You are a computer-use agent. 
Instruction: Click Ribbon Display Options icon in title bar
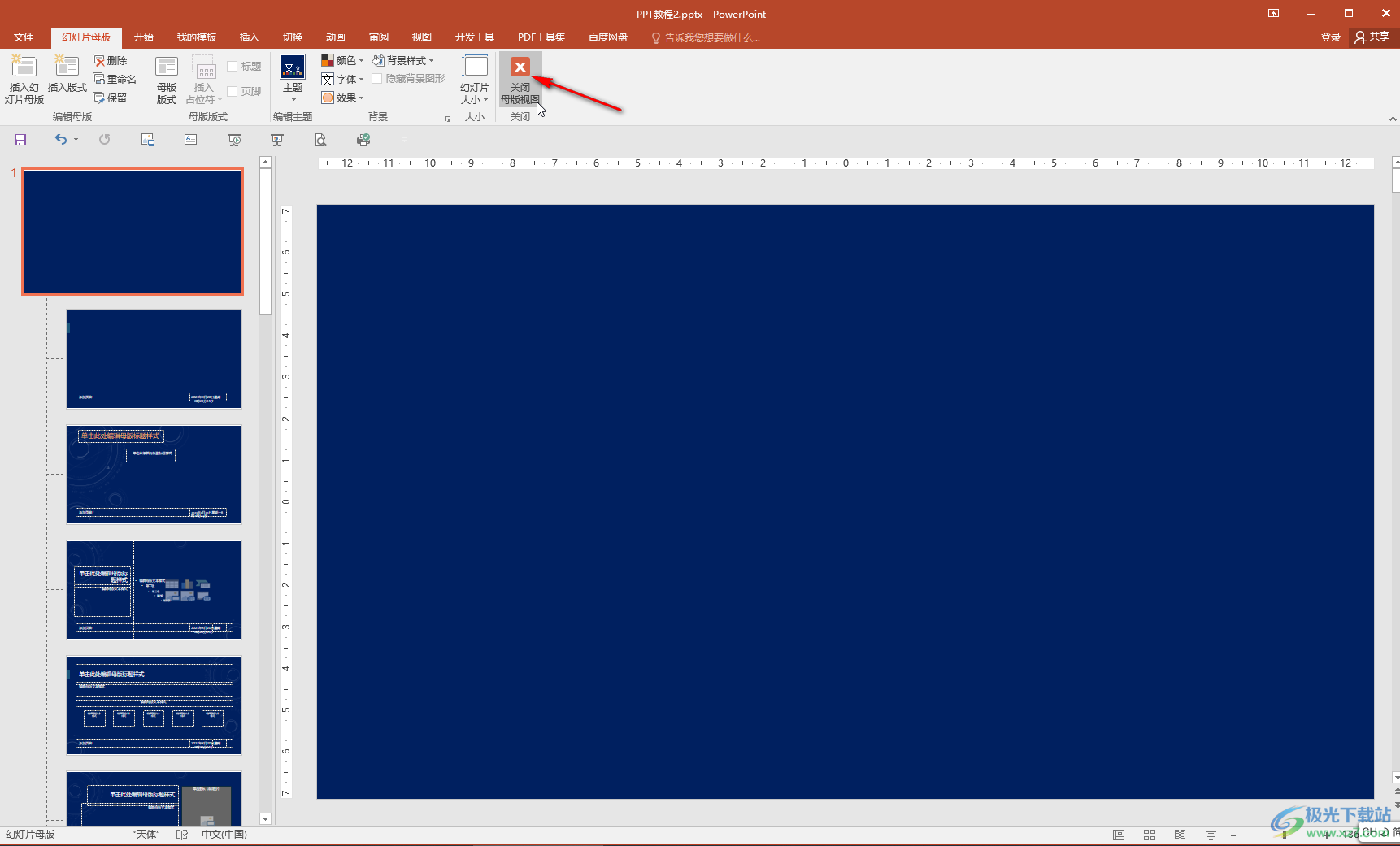tap(1274, 14)
